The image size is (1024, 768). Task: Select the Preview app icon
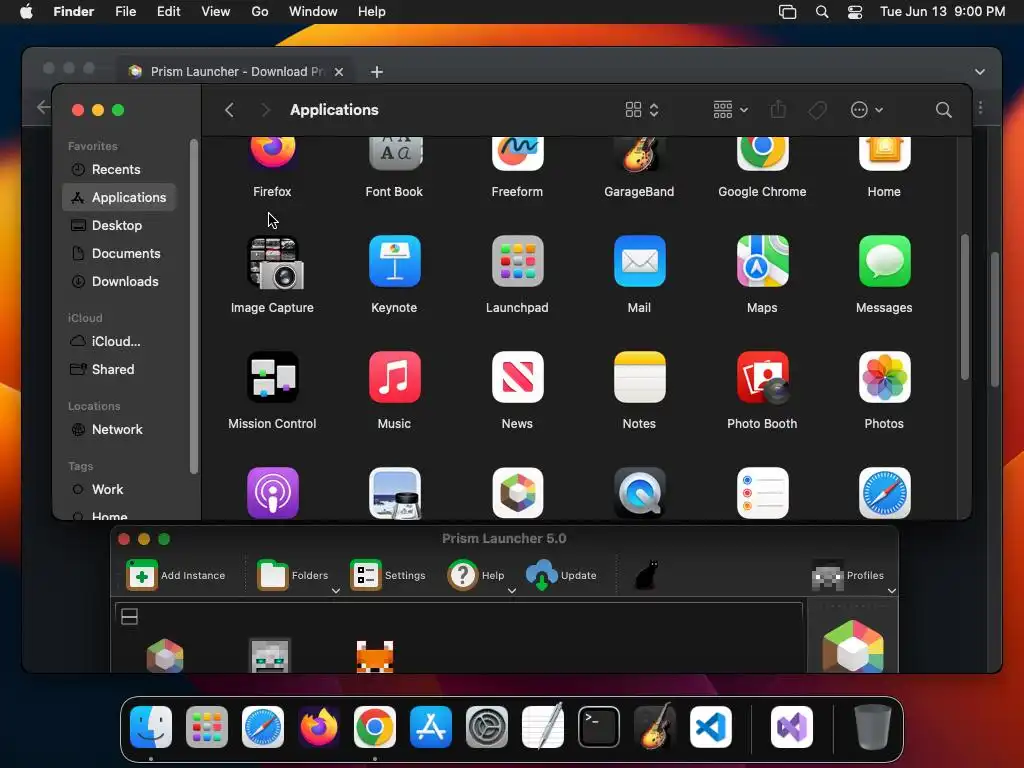tap(394, 493)
